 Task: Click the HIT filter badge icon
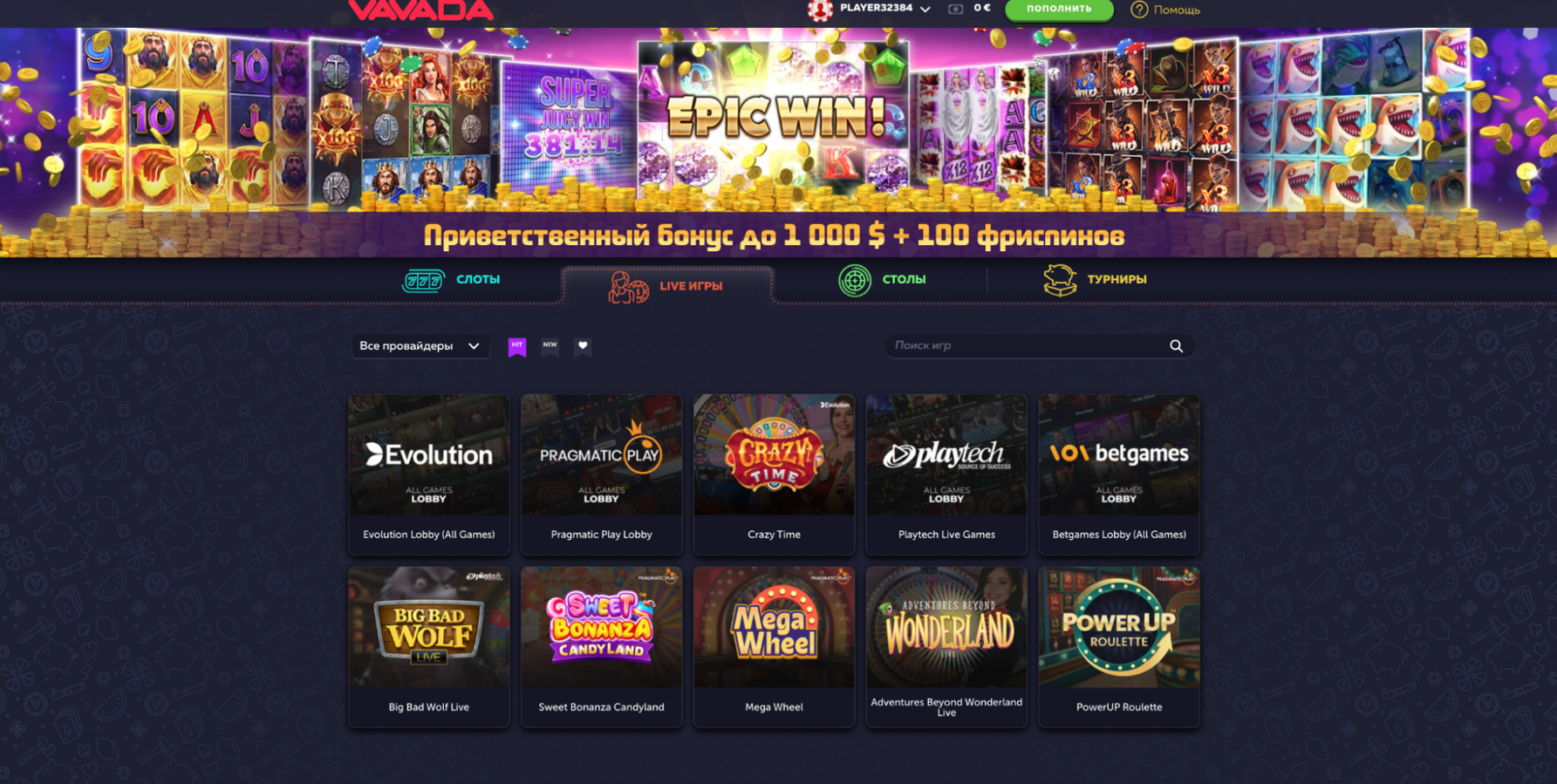tap(517, 347)
